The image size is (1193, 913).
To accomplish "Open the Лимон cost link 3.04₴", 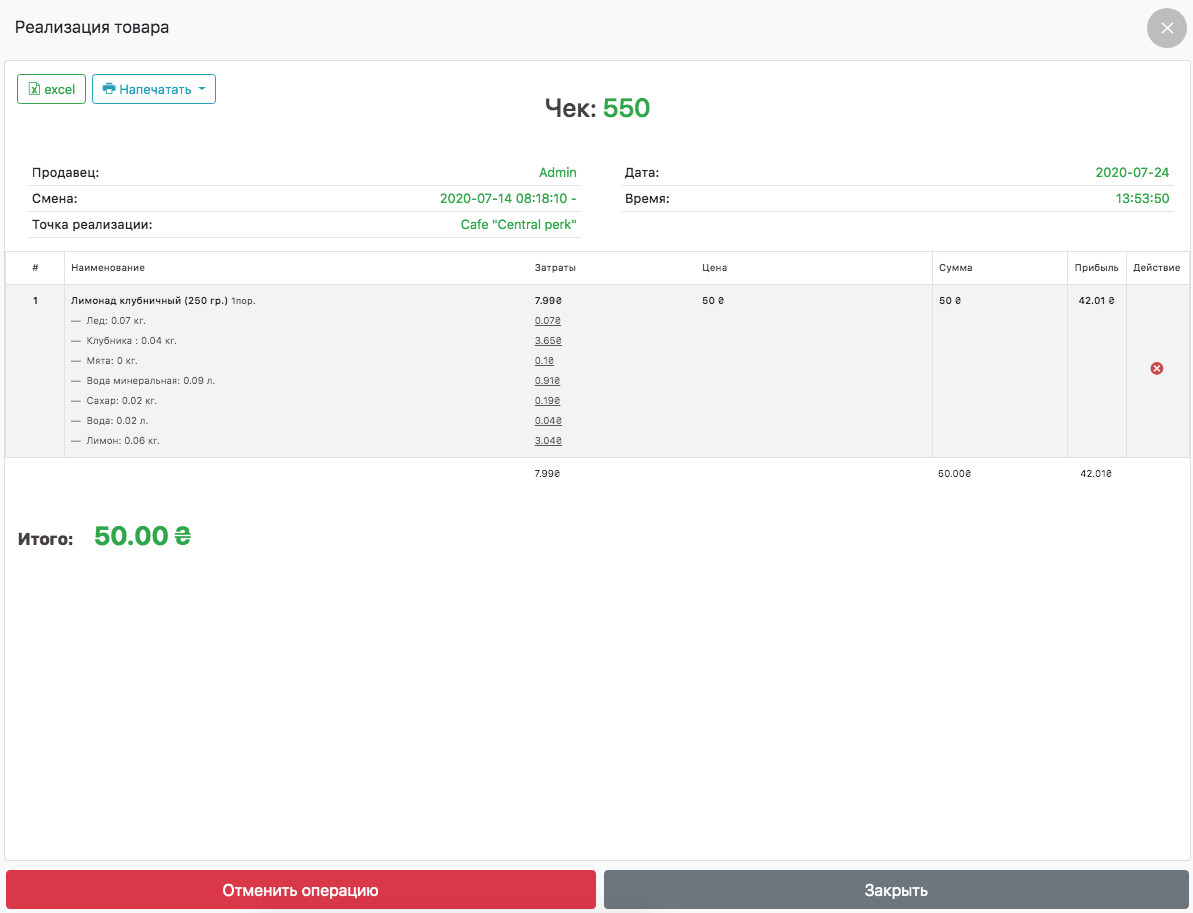I will 547,441.
